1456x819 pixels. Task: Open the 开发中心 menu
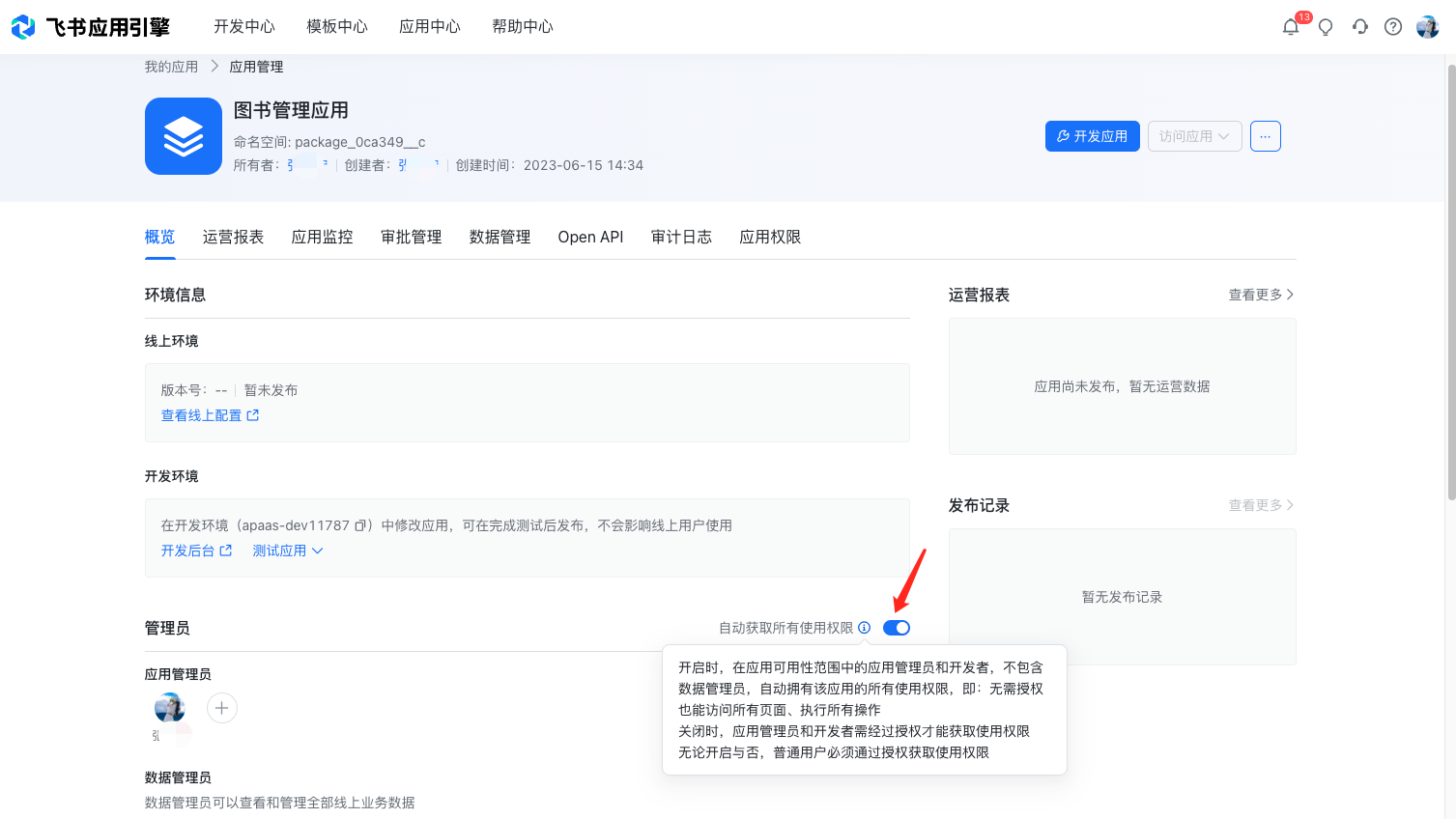[244, 27]
